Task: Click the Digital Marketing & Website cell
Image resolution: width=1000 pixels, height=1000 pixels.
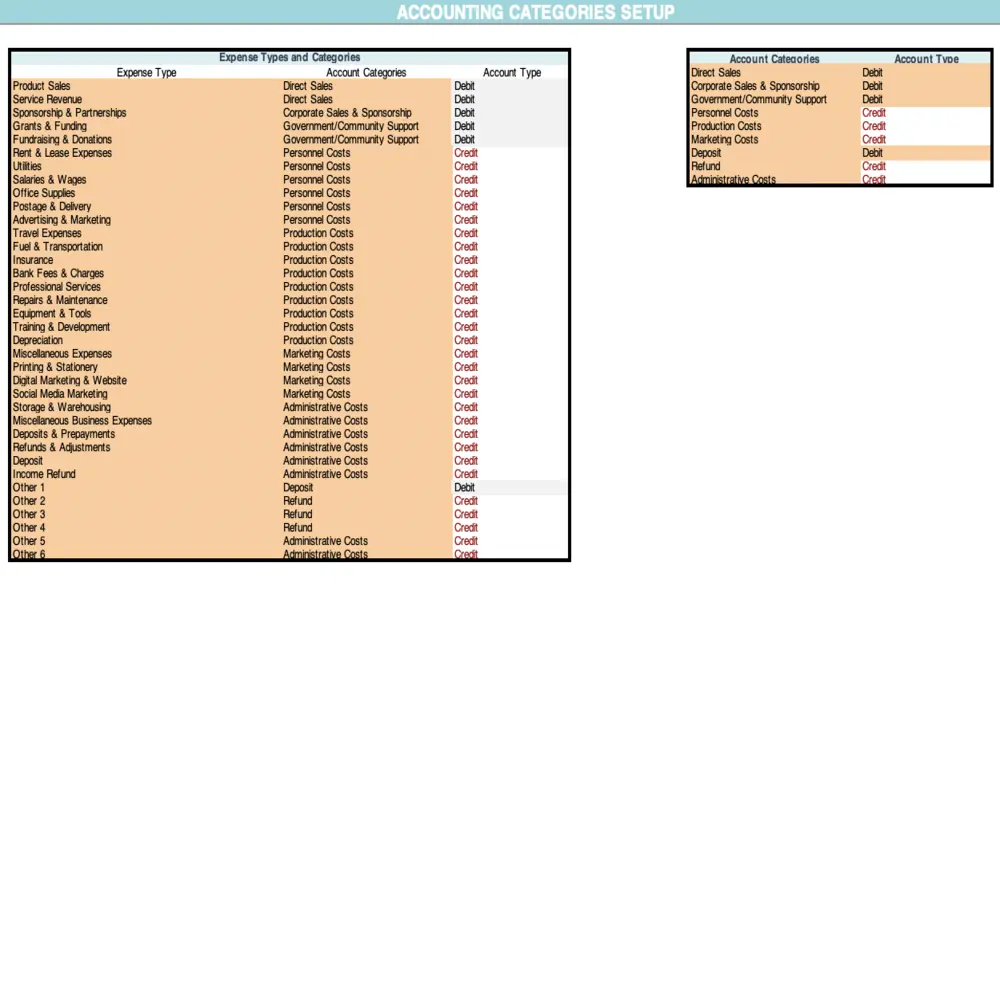Action: tap(69, 380)
